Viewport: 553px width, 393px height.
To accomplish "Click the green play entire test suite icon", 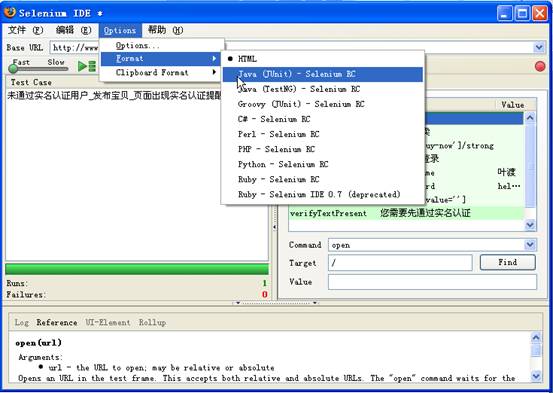I will coord(87,66).
